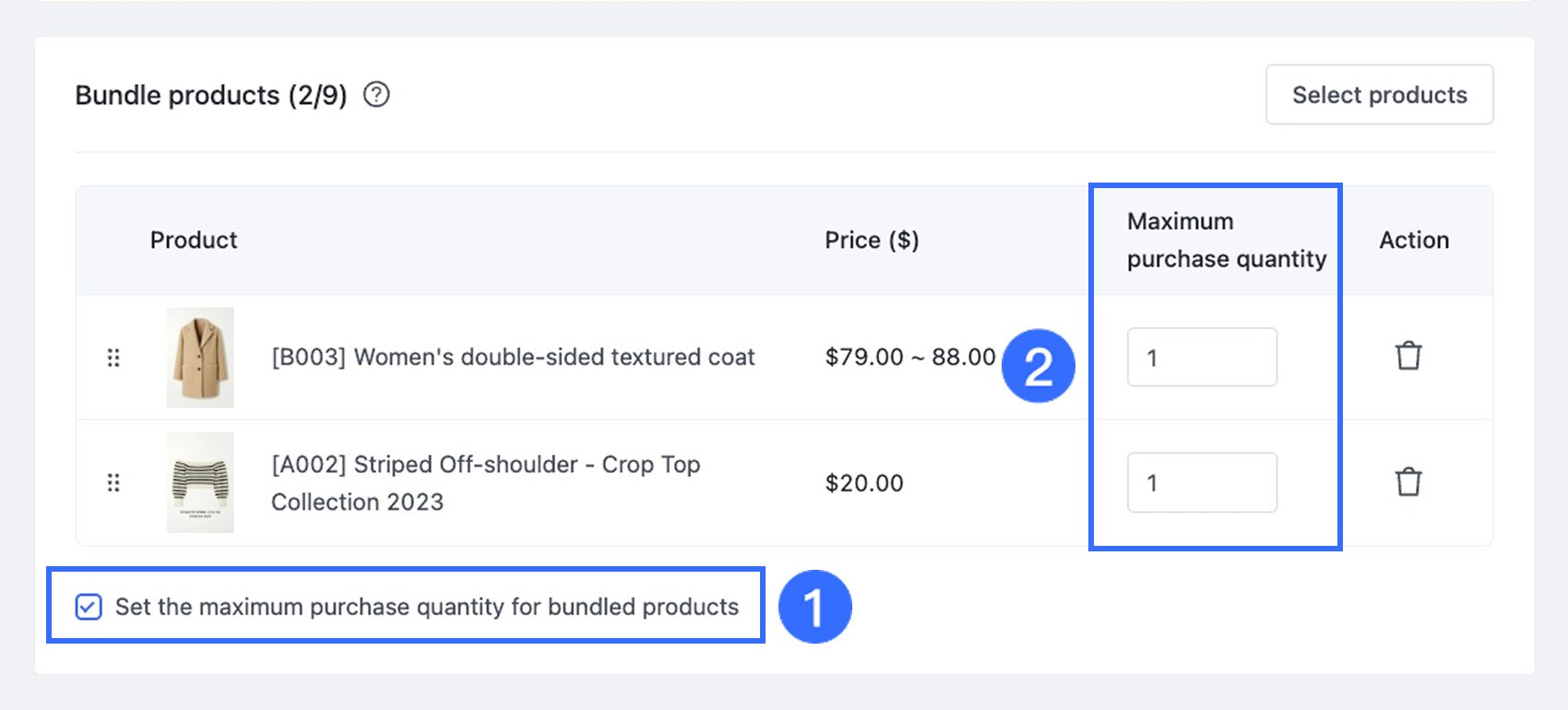Viewport: 1568px width, 710px height.
Task: Click the [B003] Women's double-sided textured coat name
Action: 513,357
